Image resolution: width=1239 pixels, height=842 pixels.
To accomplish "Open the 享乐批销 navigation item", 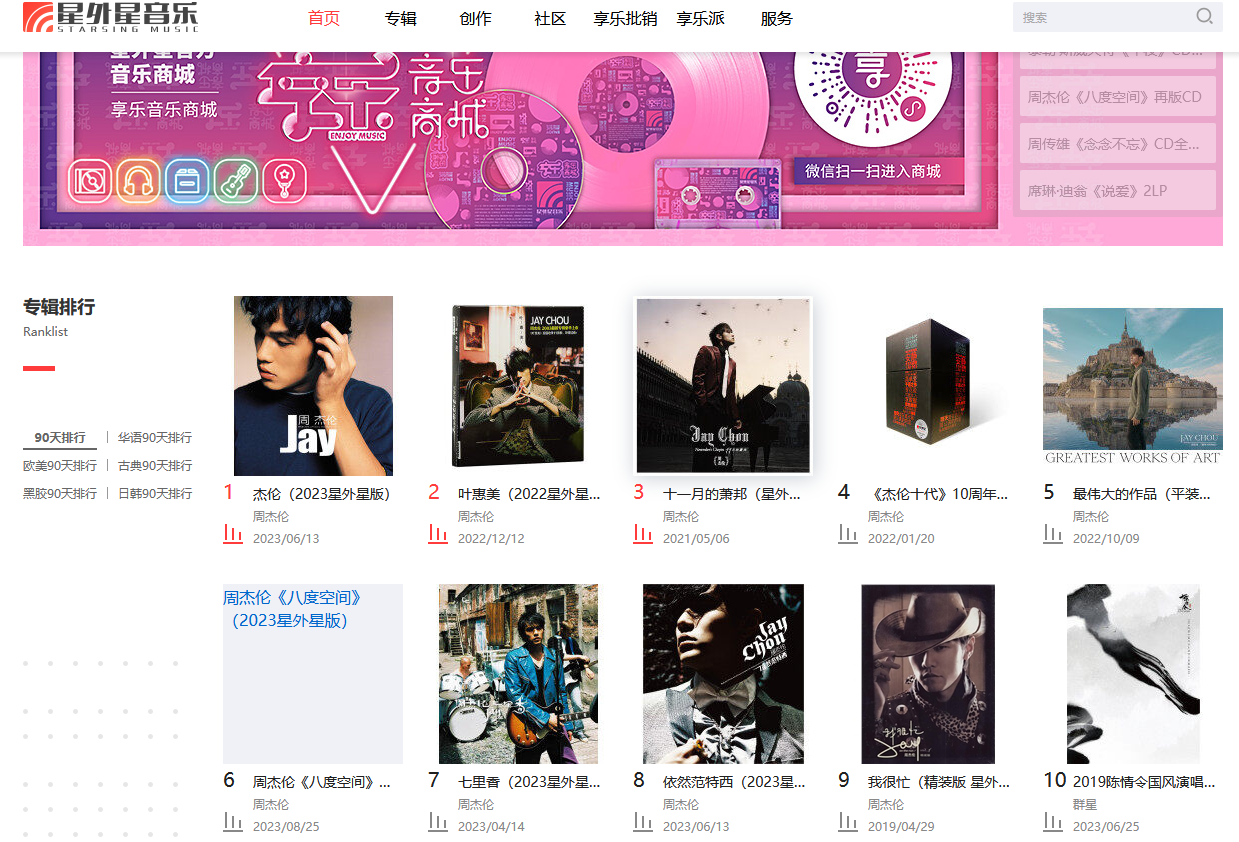I will [x=625, y=18].
